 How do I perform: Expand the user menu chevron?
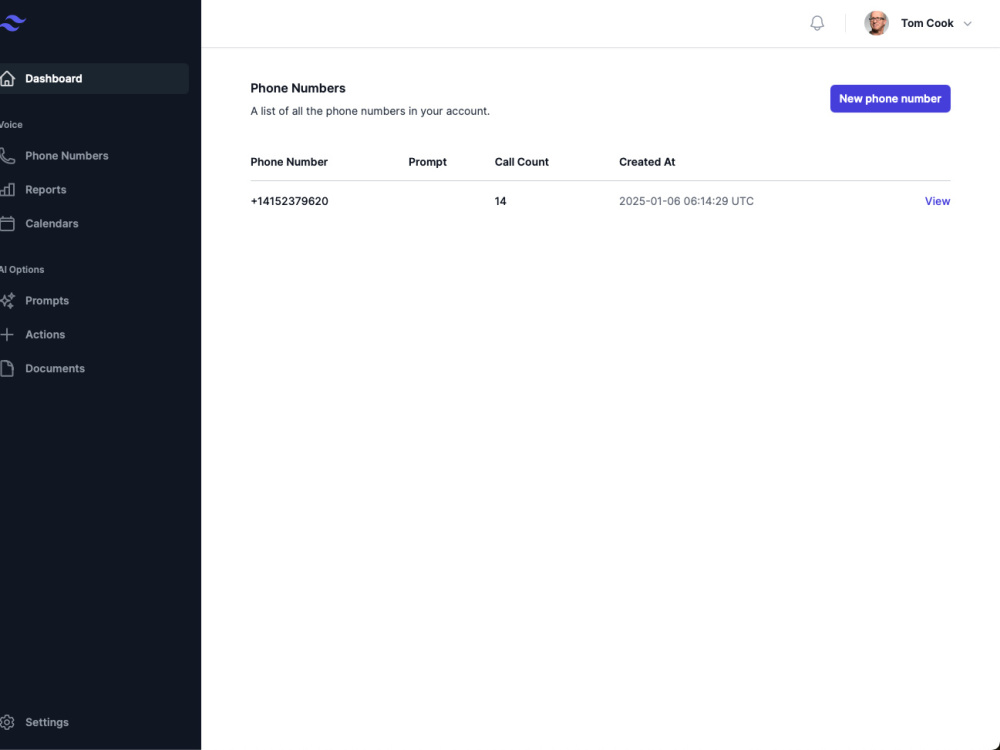click(x=967, y=24)
